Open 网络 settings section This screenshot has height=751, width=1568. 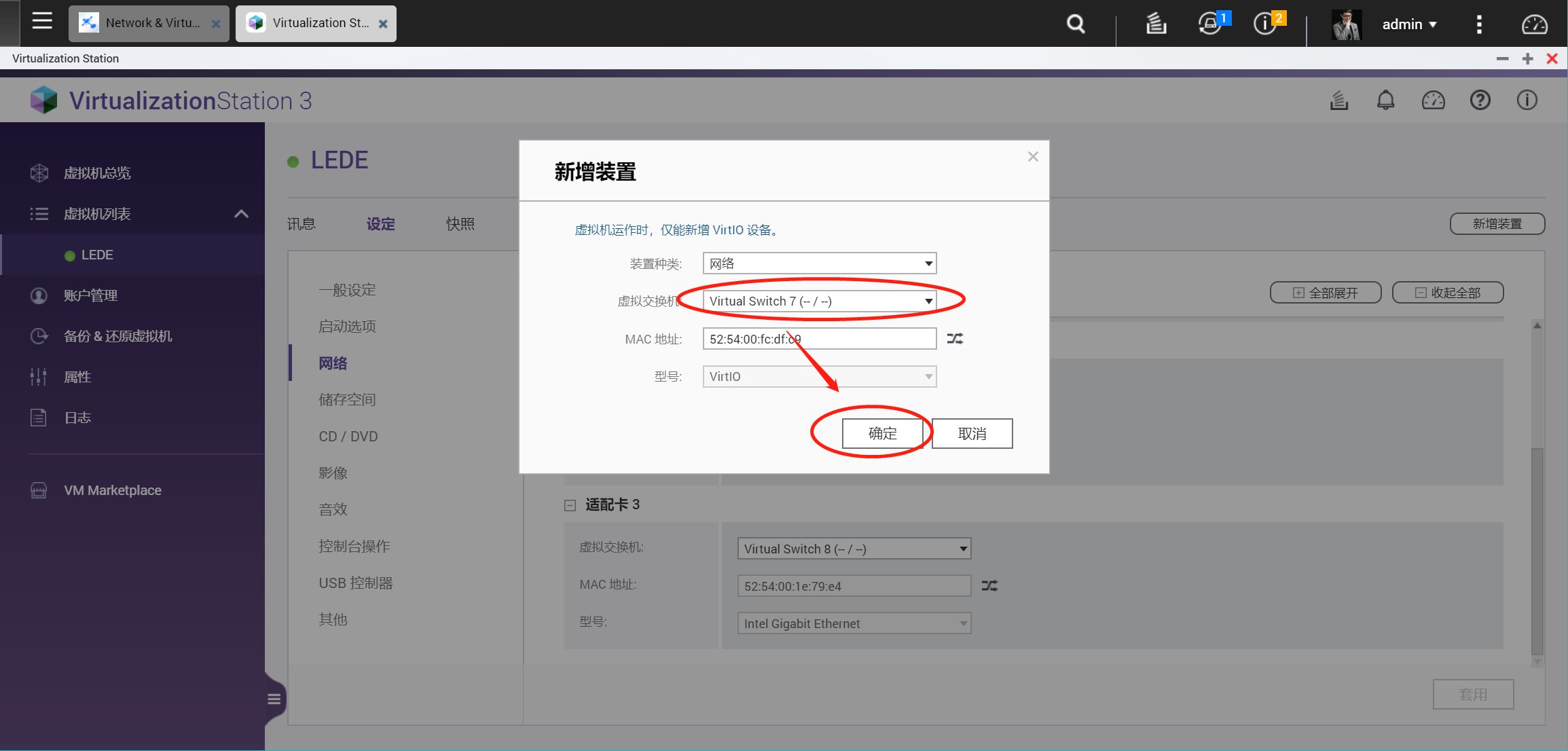tap(333, 363)
